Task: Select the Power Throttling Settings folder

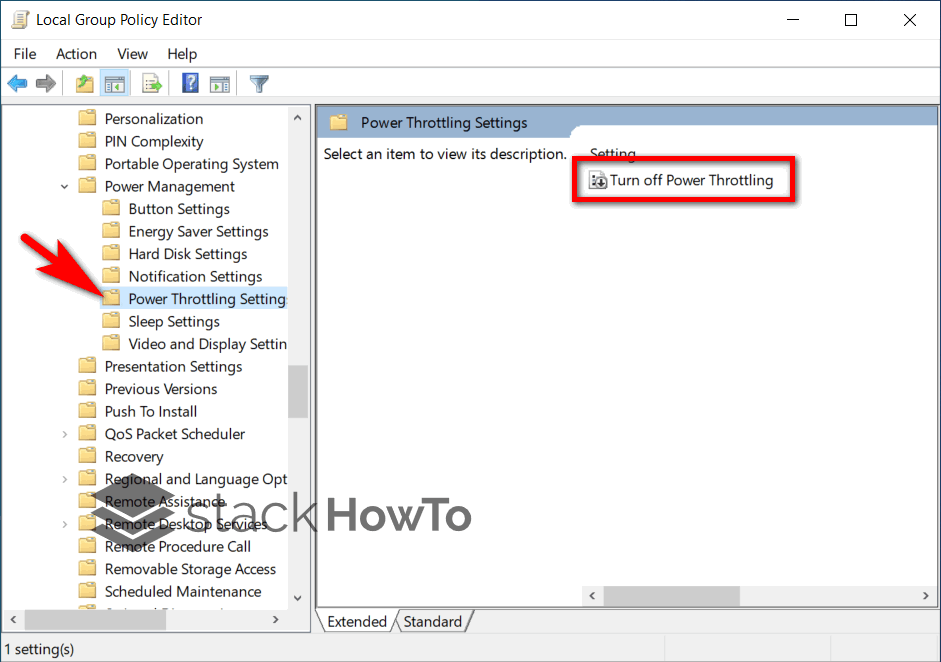Action: (200, 298)
